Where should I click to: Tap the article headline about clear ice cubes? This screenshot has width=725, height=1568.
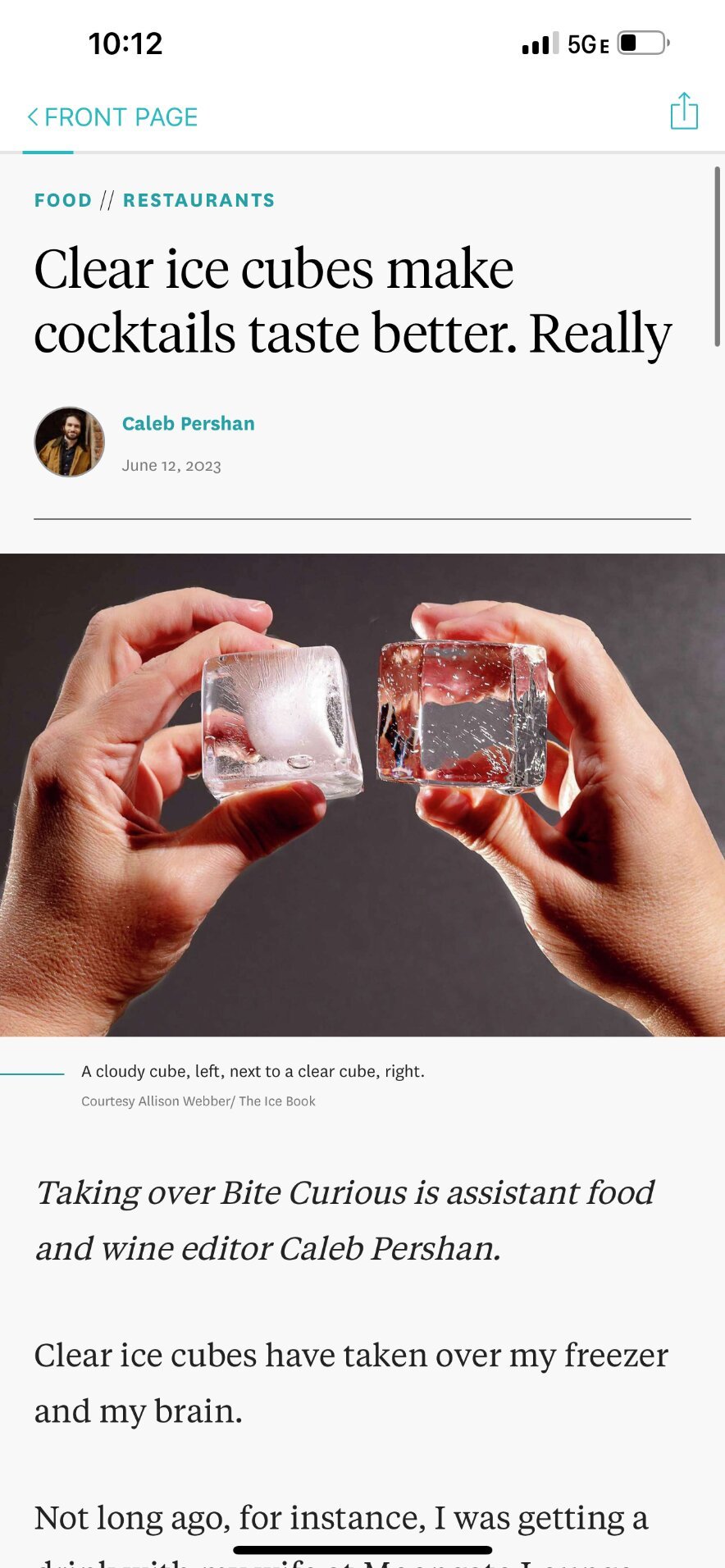pyautogui.click(x=353, y=301)
